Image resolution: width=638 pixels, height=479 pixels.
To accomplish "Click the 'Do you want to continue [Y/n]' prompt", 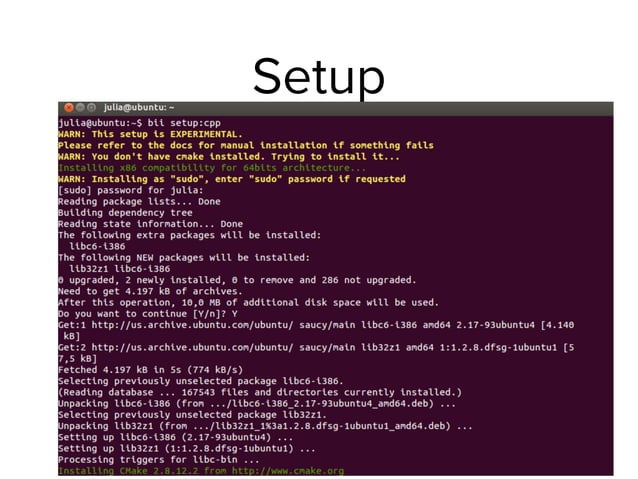I will [x=148, y=314].
